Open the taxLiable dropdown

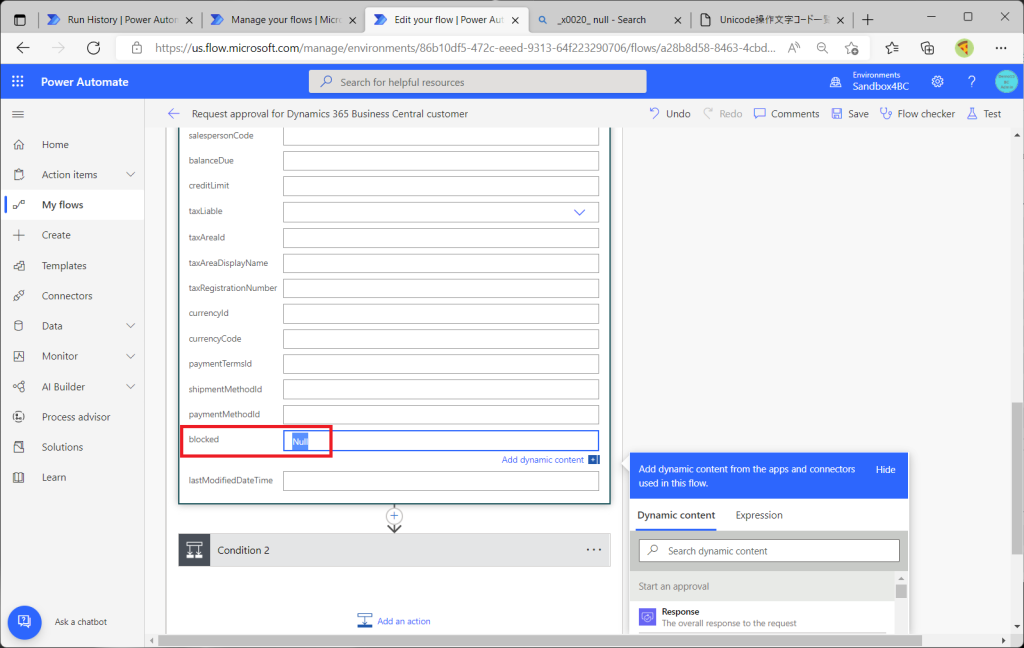579,212
